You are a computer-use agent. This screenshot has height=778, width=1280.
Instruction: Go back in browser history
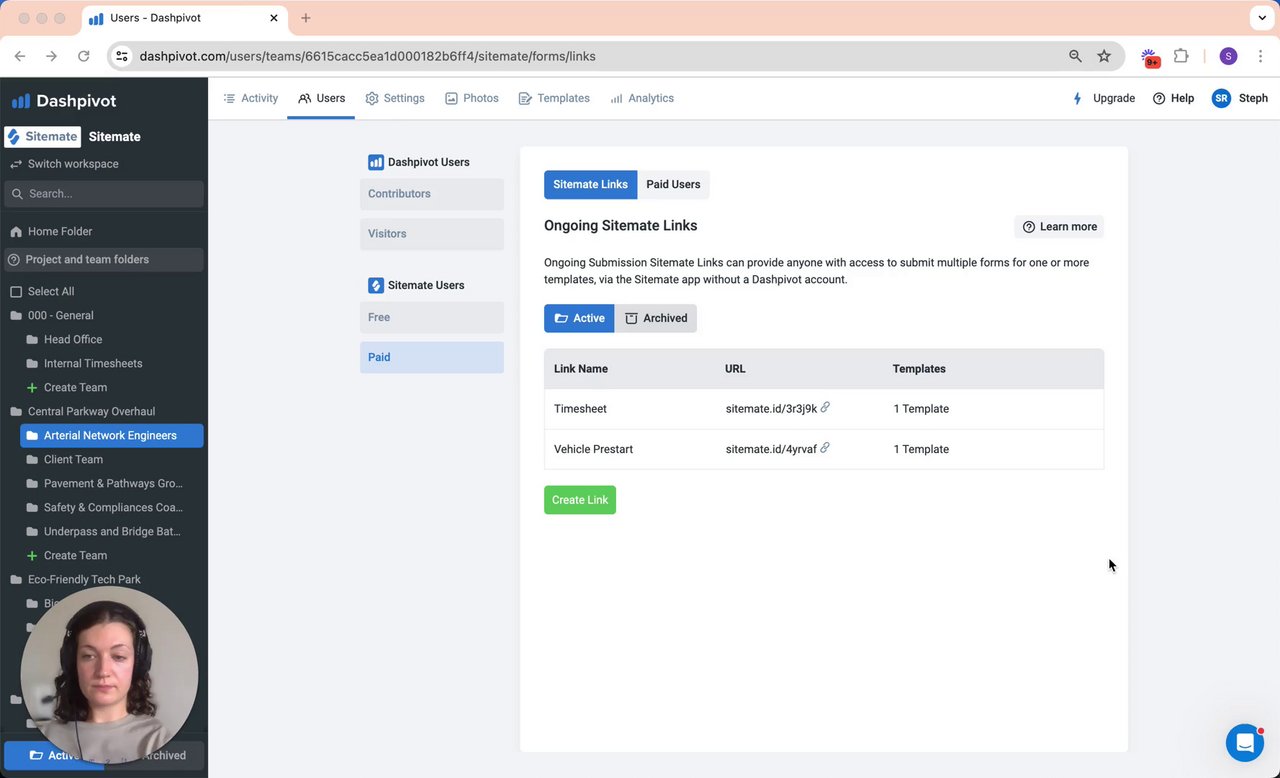point(20,56)
